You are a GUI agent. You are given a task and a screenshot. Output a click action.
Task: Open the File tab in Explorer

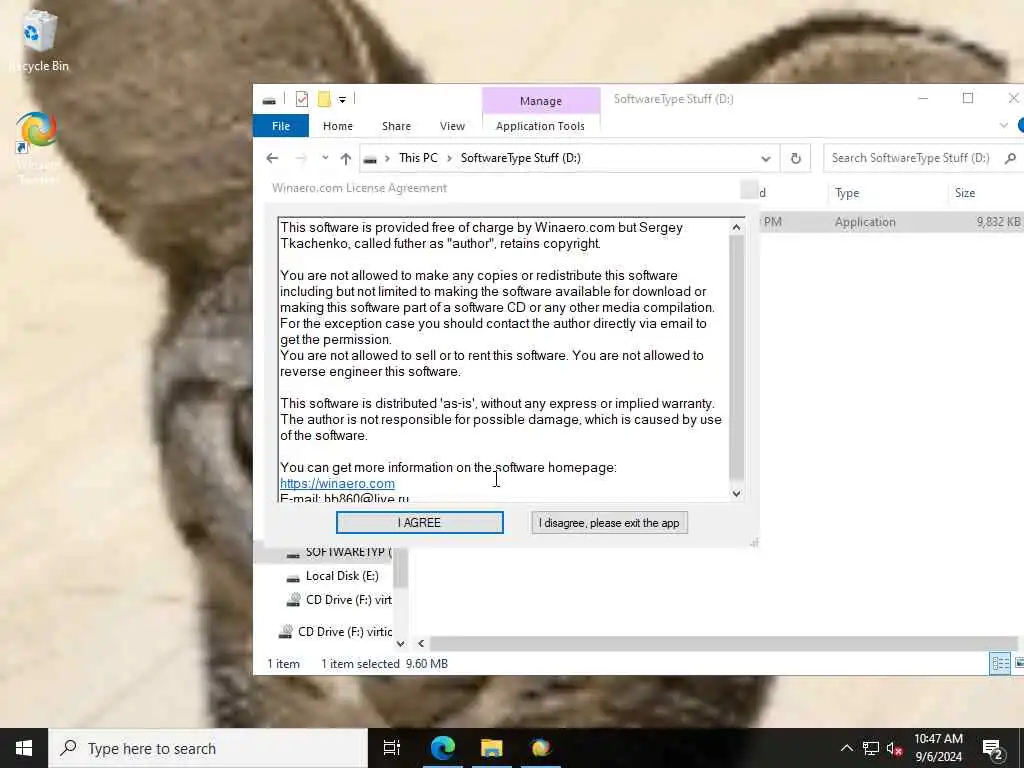(x=281, y=126)
